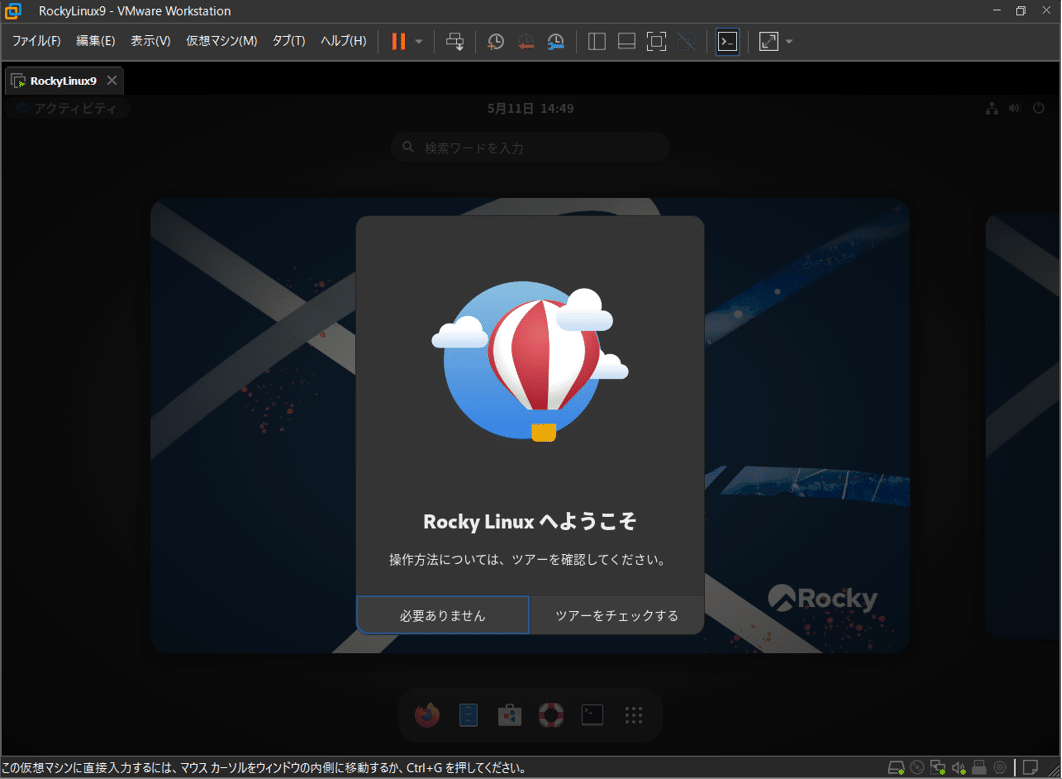Open the タブ(T) menu

pos(289,41)
